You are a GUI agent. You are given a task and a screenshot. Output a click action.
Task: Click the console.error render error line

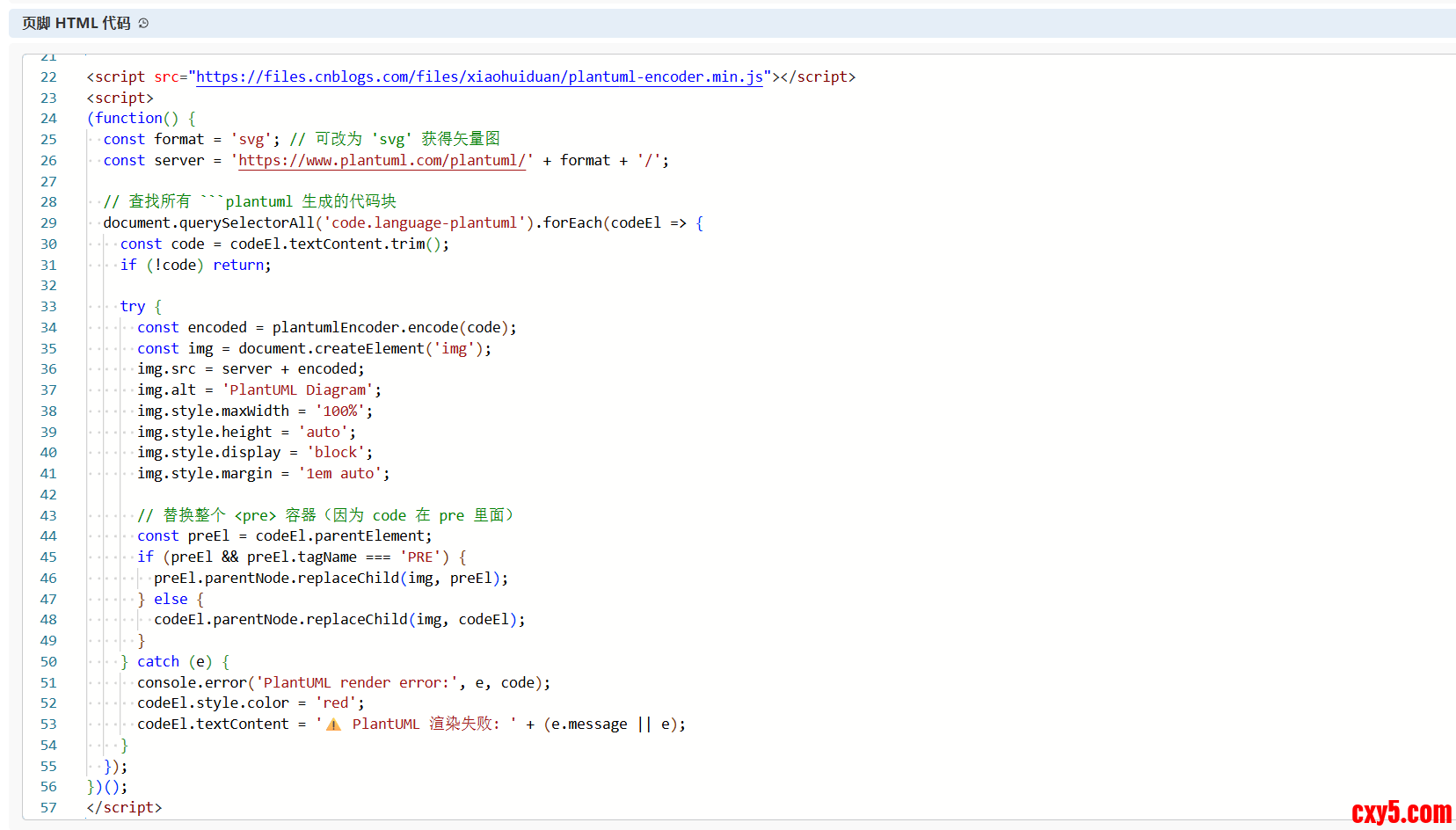point(343,683)
